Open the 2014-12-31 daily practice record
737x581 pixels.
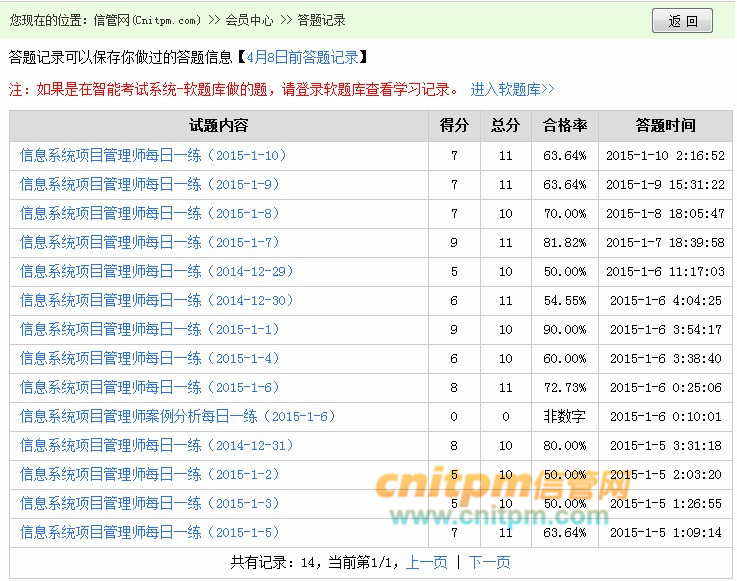pos(157,445)
